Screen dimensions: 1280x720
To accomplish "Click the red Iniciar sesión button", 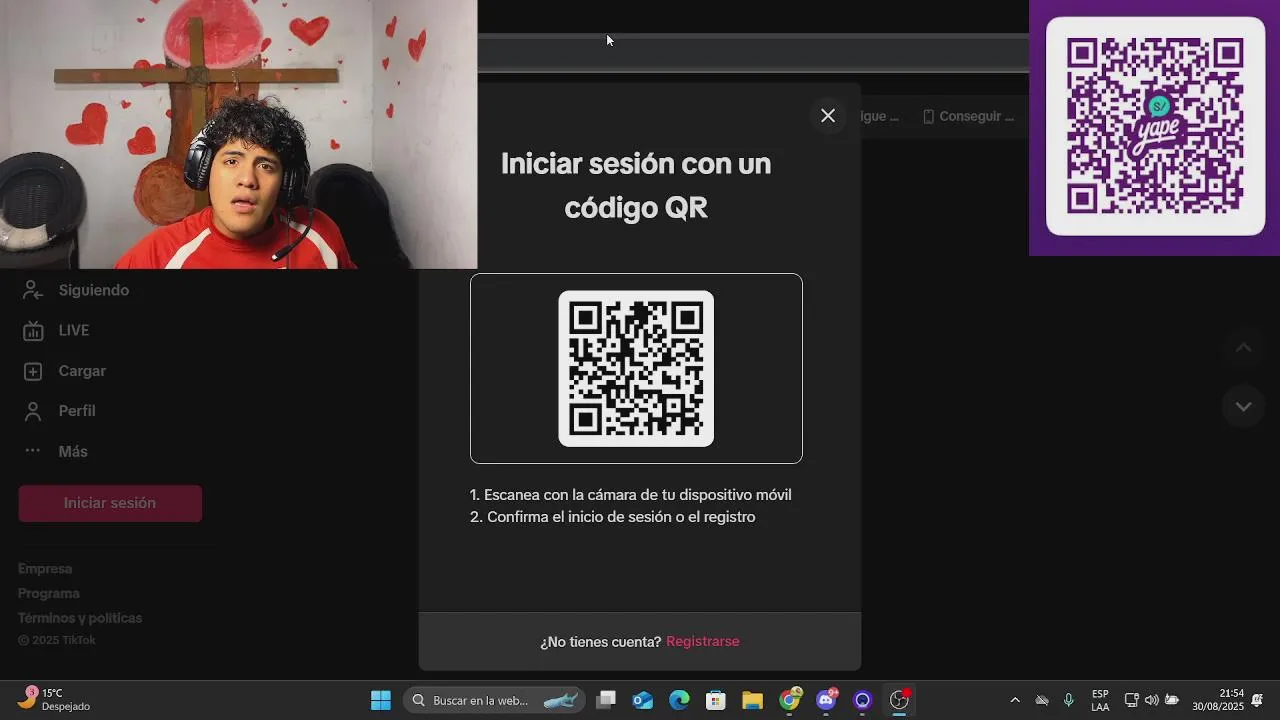I will [x=110, y=503].
